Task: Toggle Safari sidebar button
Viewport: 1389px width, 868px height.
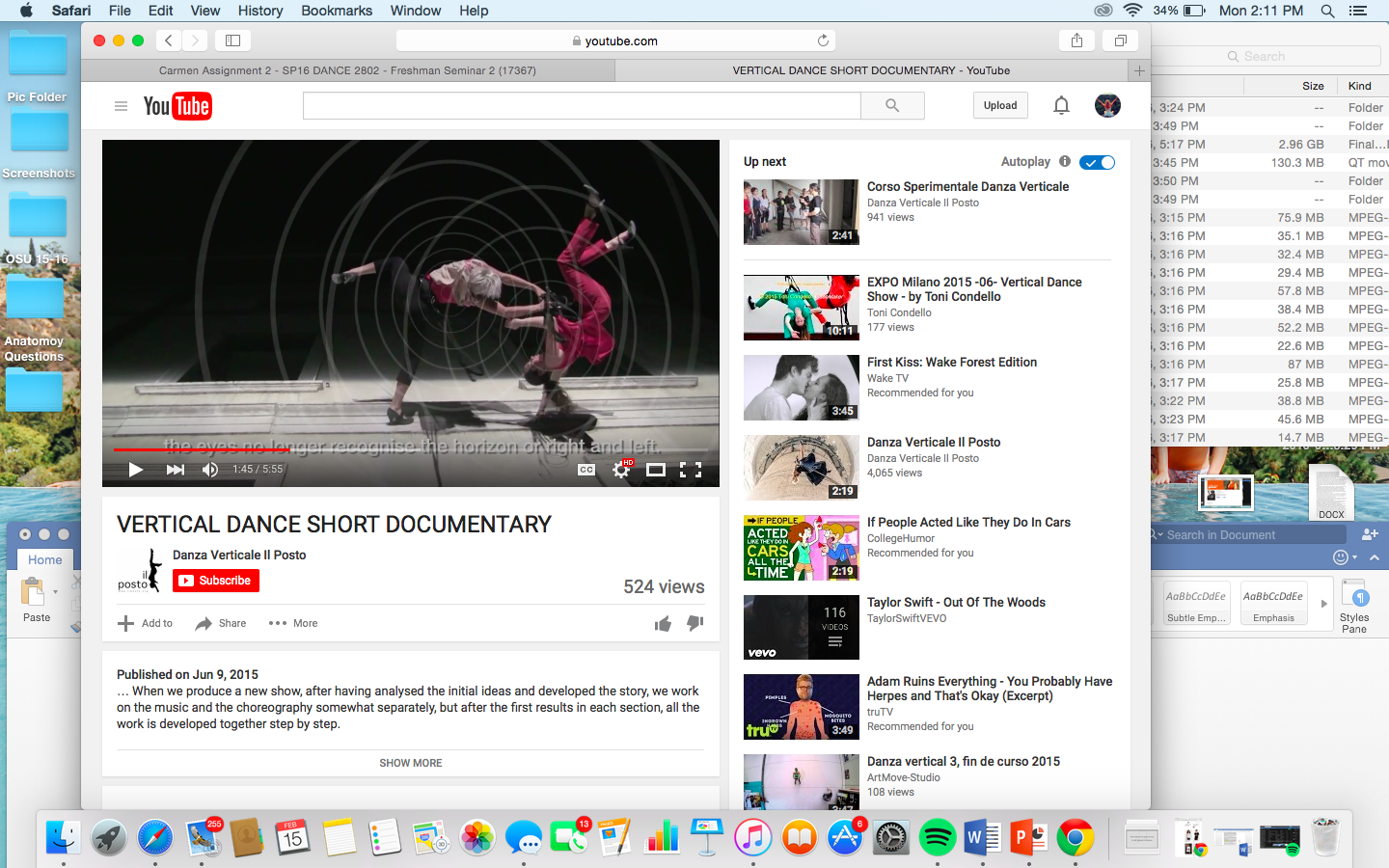Action: click(x=232, y=41)
